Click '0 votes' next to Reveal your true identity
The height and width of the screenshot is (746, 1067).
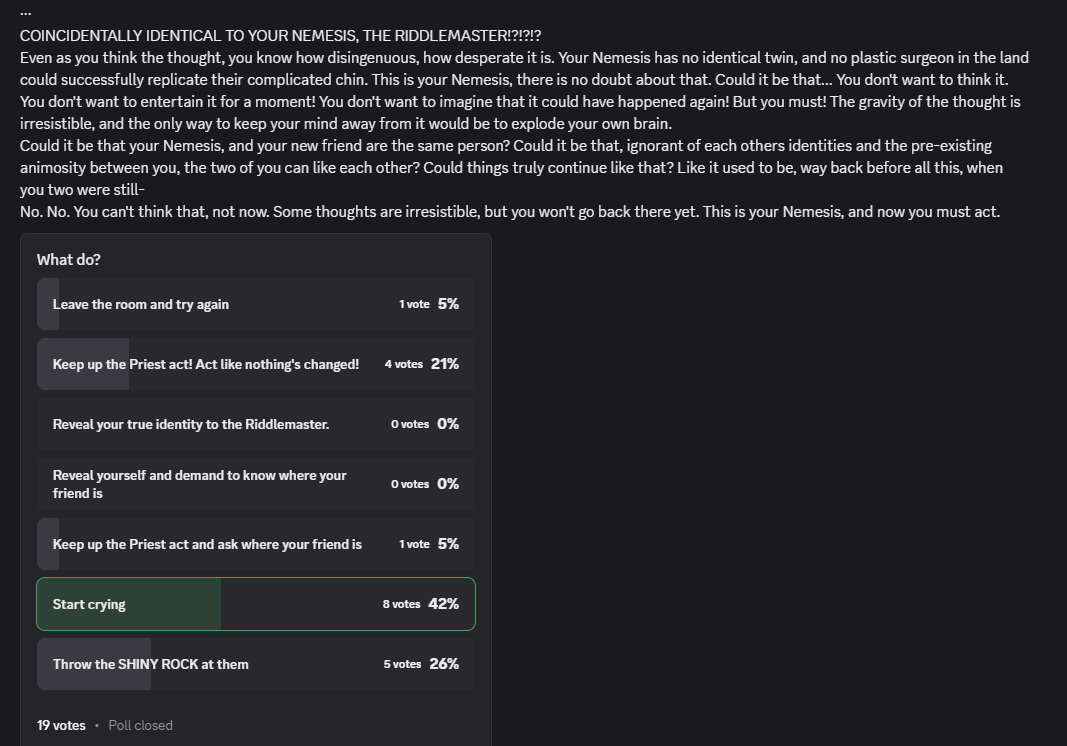pyautogui.click(x=410, y=424)
